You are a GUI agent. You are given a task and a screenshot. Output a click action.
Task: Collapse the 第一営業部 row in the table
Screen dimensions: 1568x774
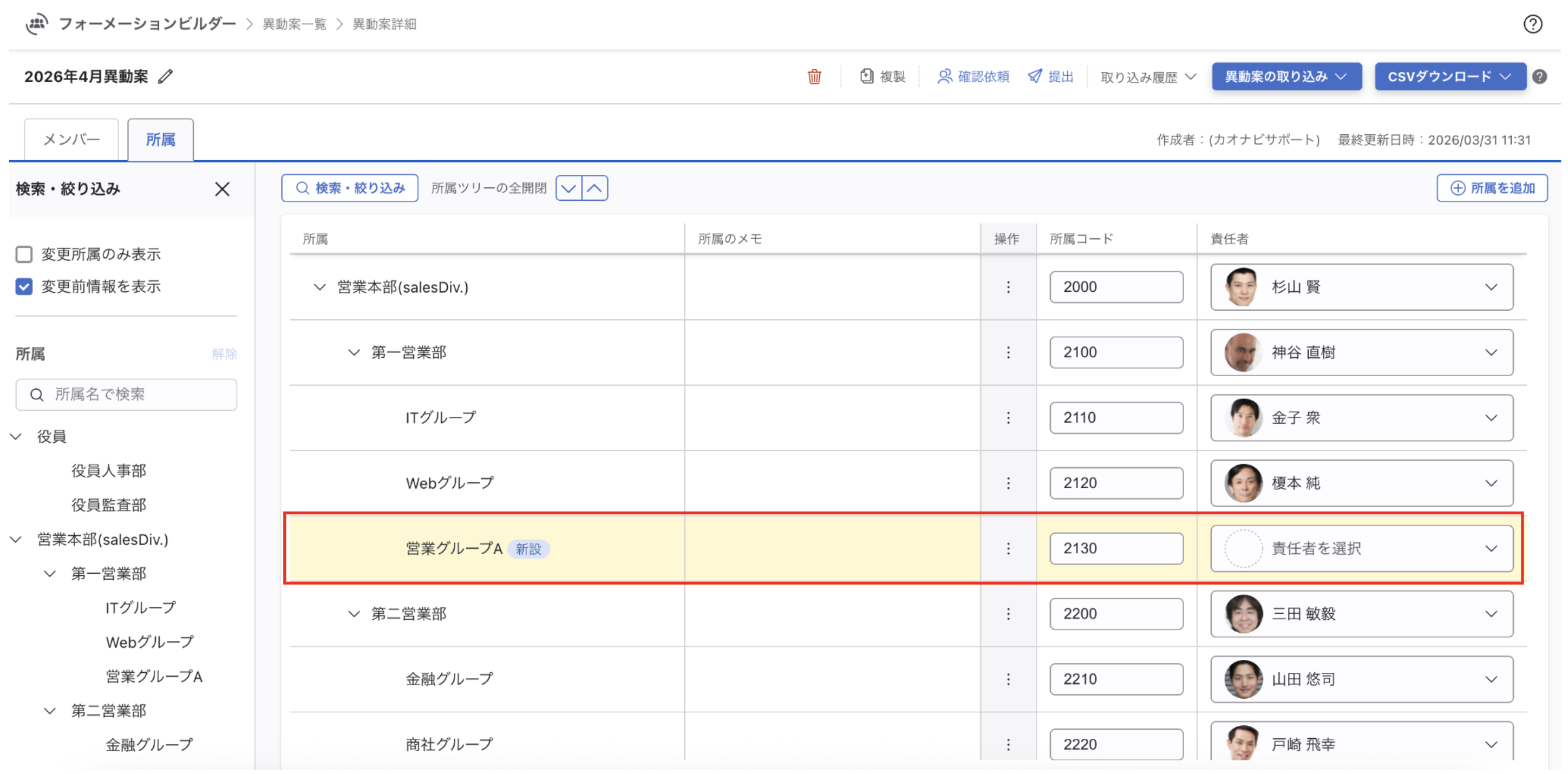[354, 352]
